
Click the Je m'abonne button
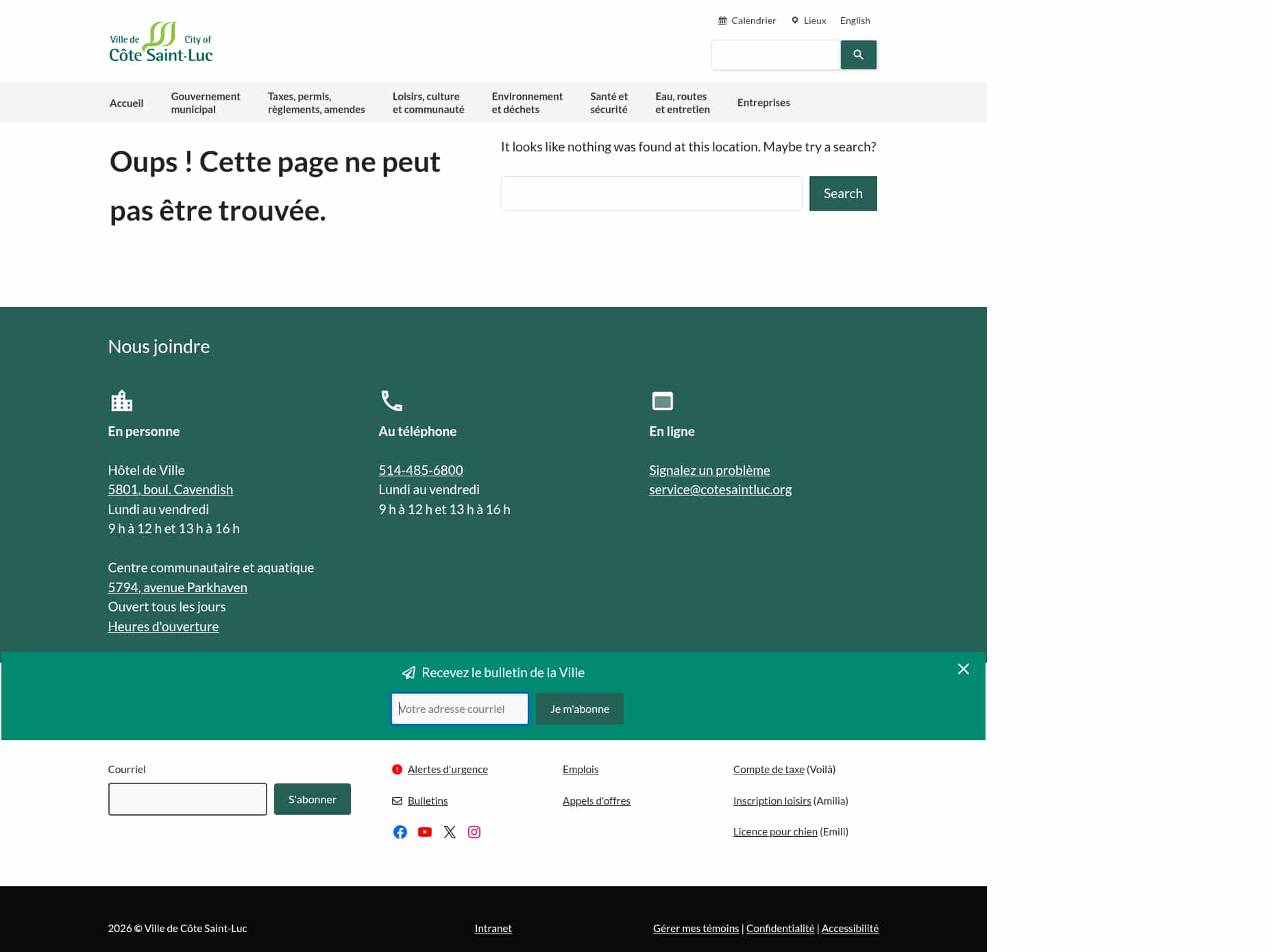pos(579,709)
